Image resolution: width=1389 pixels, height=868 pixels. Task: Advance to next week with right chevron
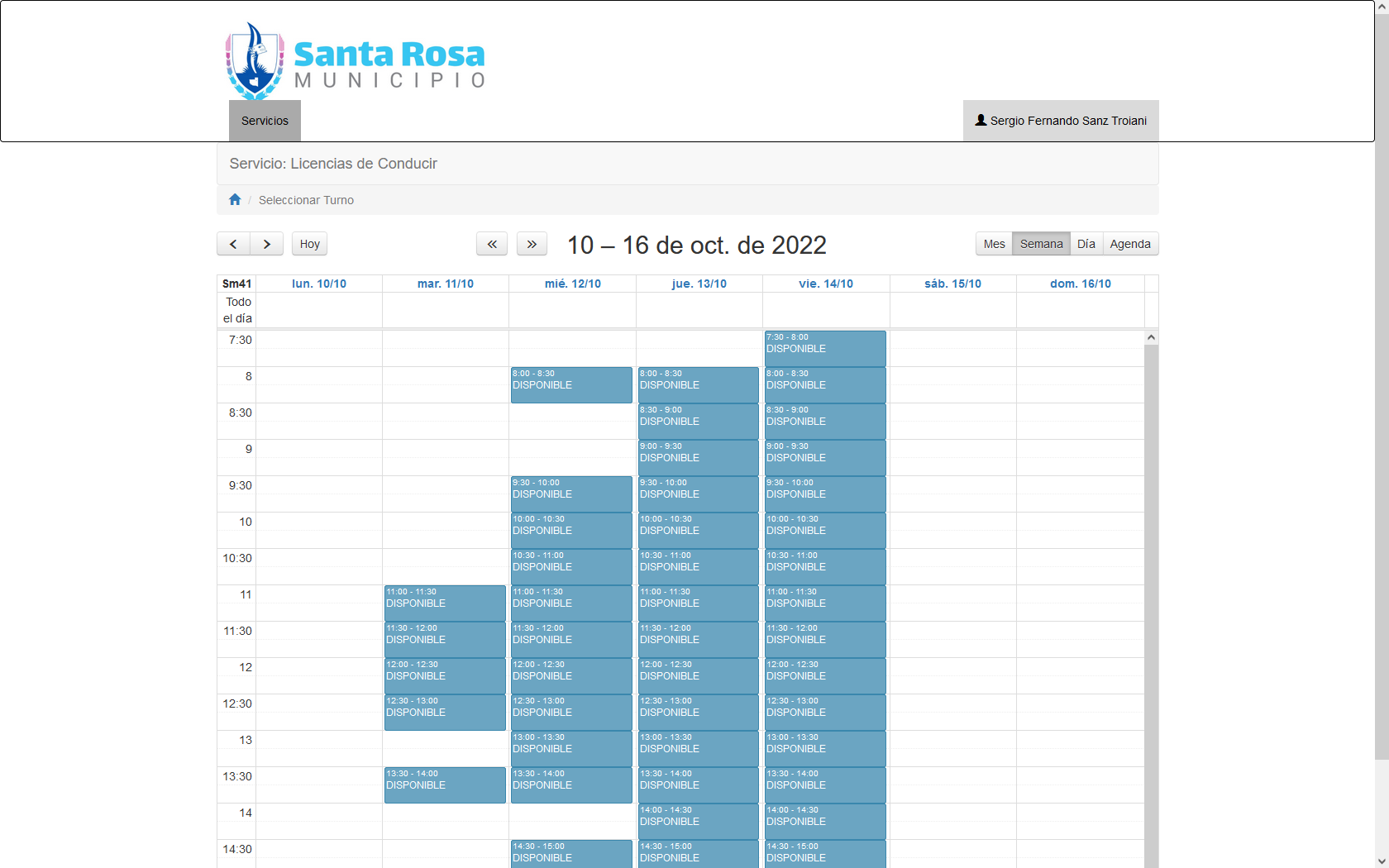tap(266, 244)
